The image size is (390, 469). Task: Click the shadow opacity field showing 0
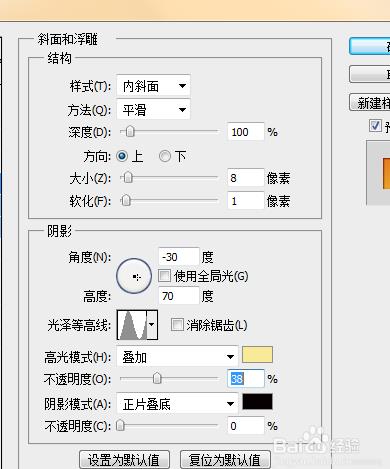click(246, 426)
